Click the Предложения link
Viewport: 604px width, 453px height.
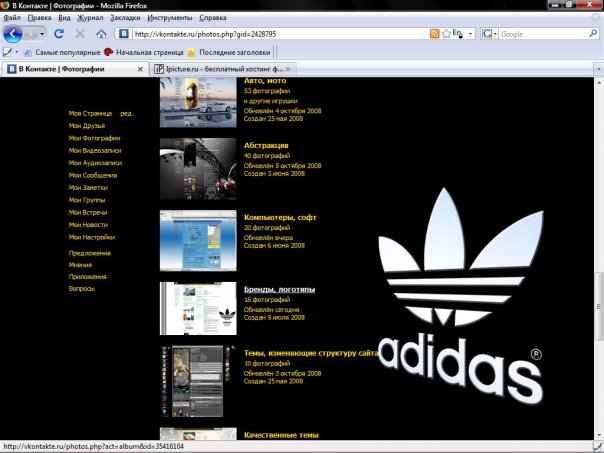pos(90,253)
